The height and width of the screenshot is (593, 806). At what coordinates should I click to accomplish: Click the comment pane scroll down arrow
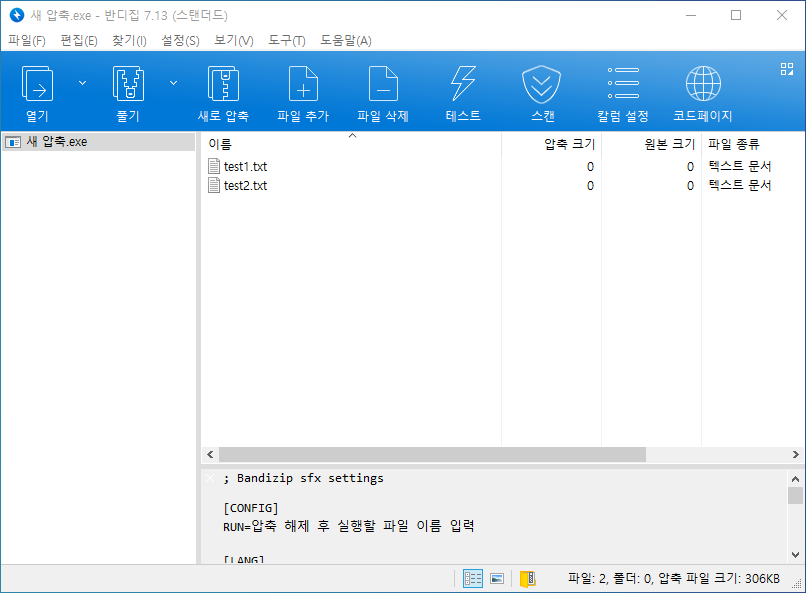point(795,555)
